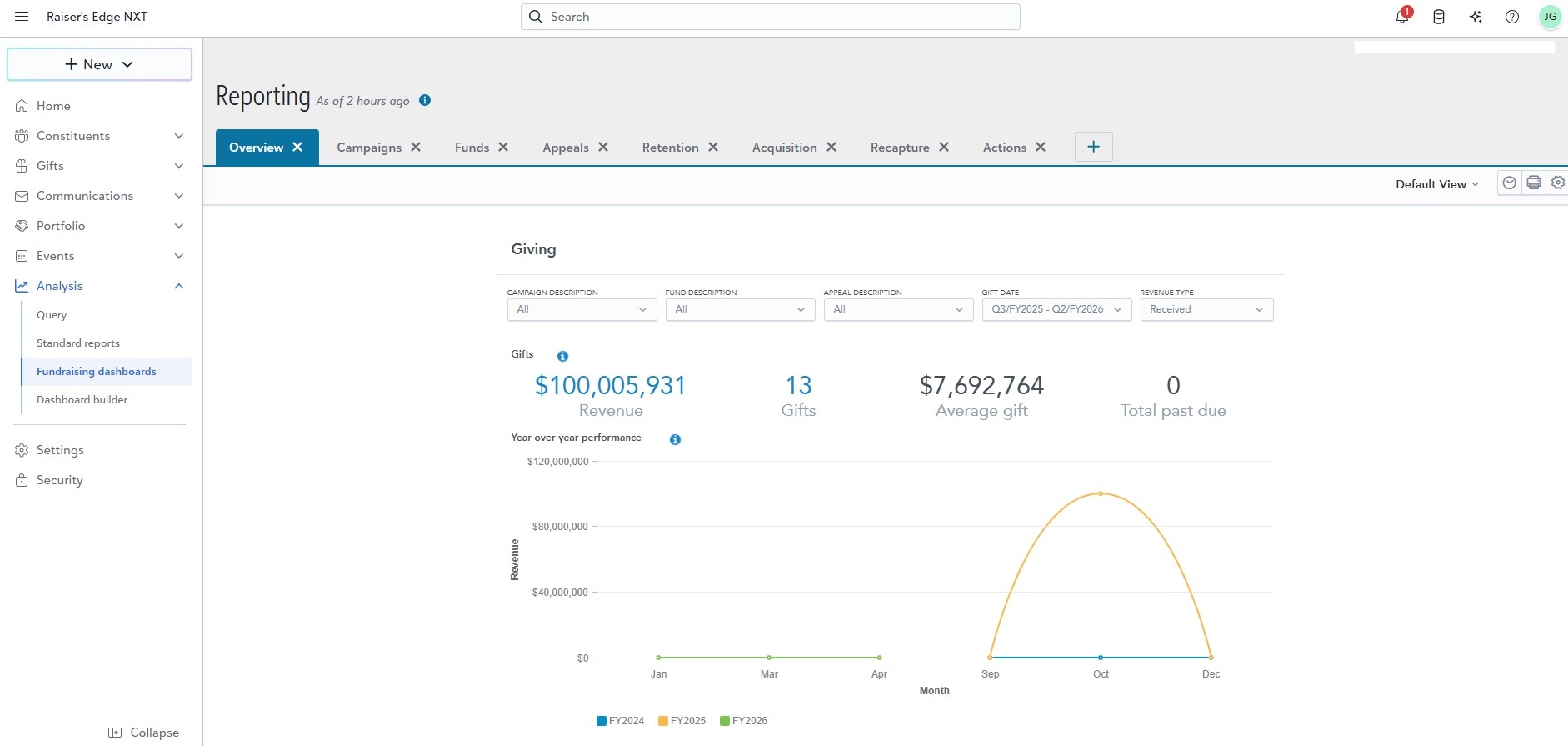Open Fund Description filter dropdown
The width and height of the screenshot is (1568, 746).
click(740, 309)
